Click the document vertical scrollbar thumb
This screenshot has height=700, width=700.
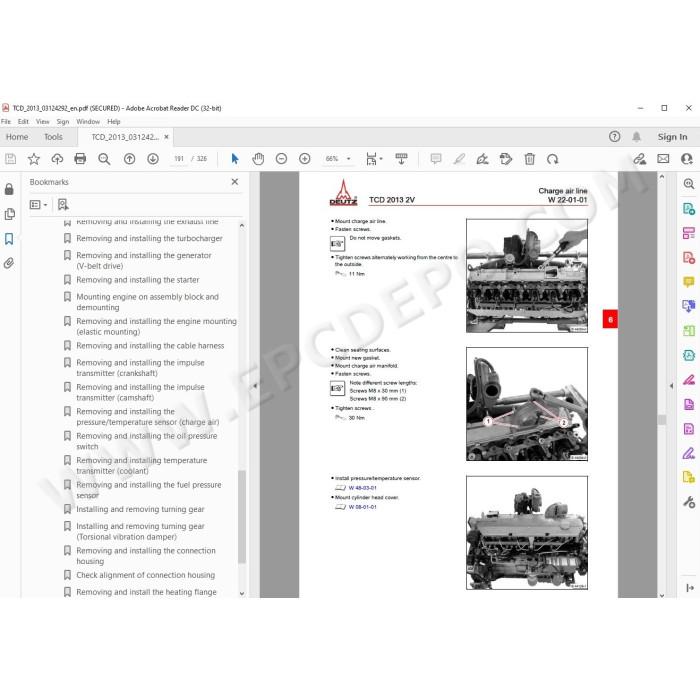click(x=662, y=420)
